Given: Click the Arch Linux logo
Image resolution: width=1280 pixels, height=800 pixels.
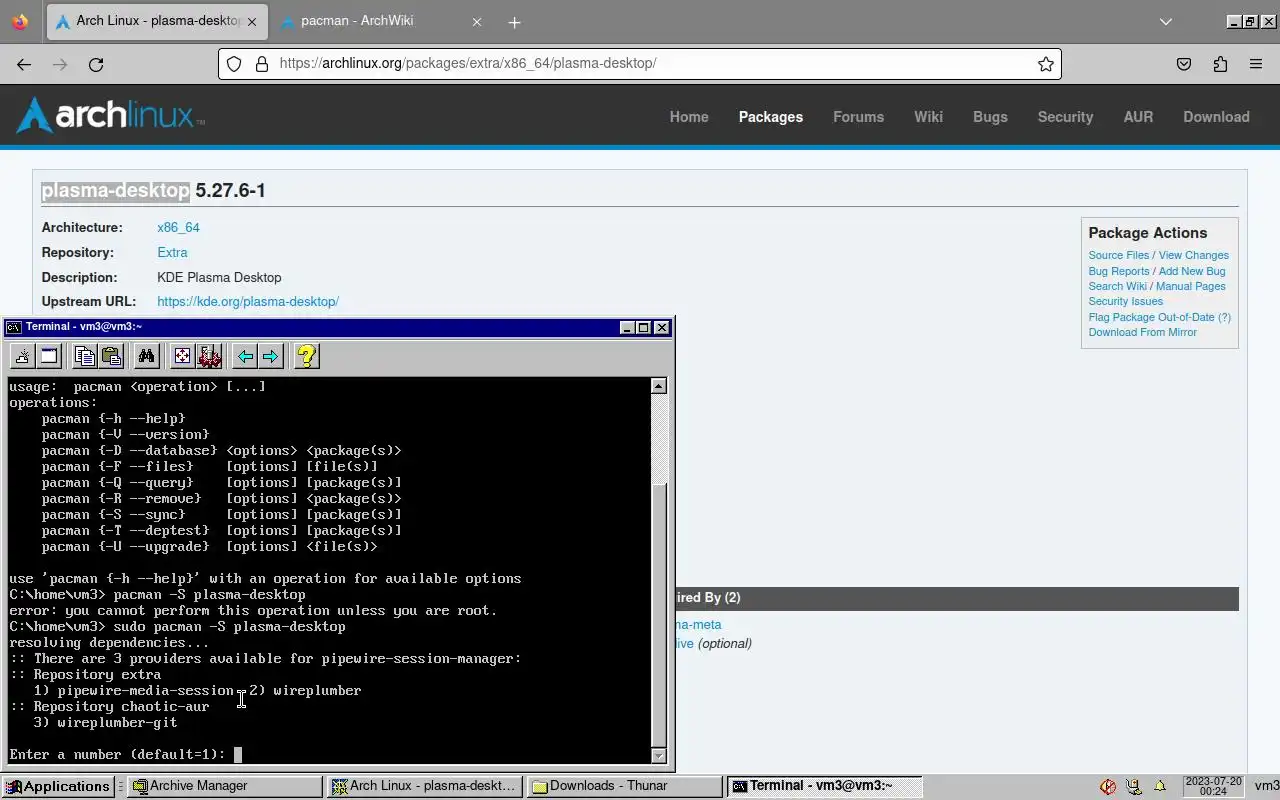Looking at the screenshot, I should [110, 116].
